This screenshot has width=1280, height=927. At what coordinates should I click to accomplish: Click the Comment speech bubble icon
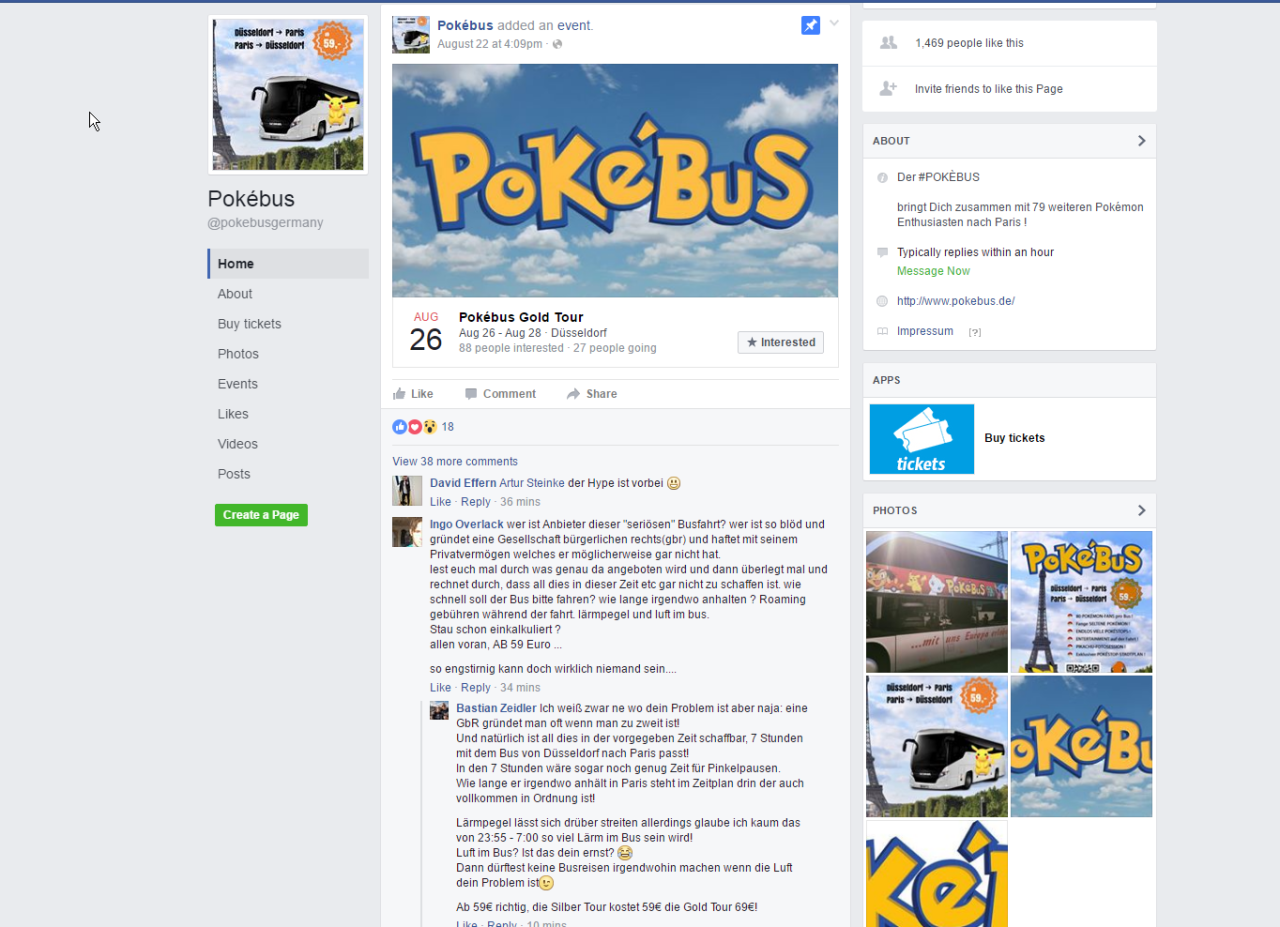coord(471,394)
